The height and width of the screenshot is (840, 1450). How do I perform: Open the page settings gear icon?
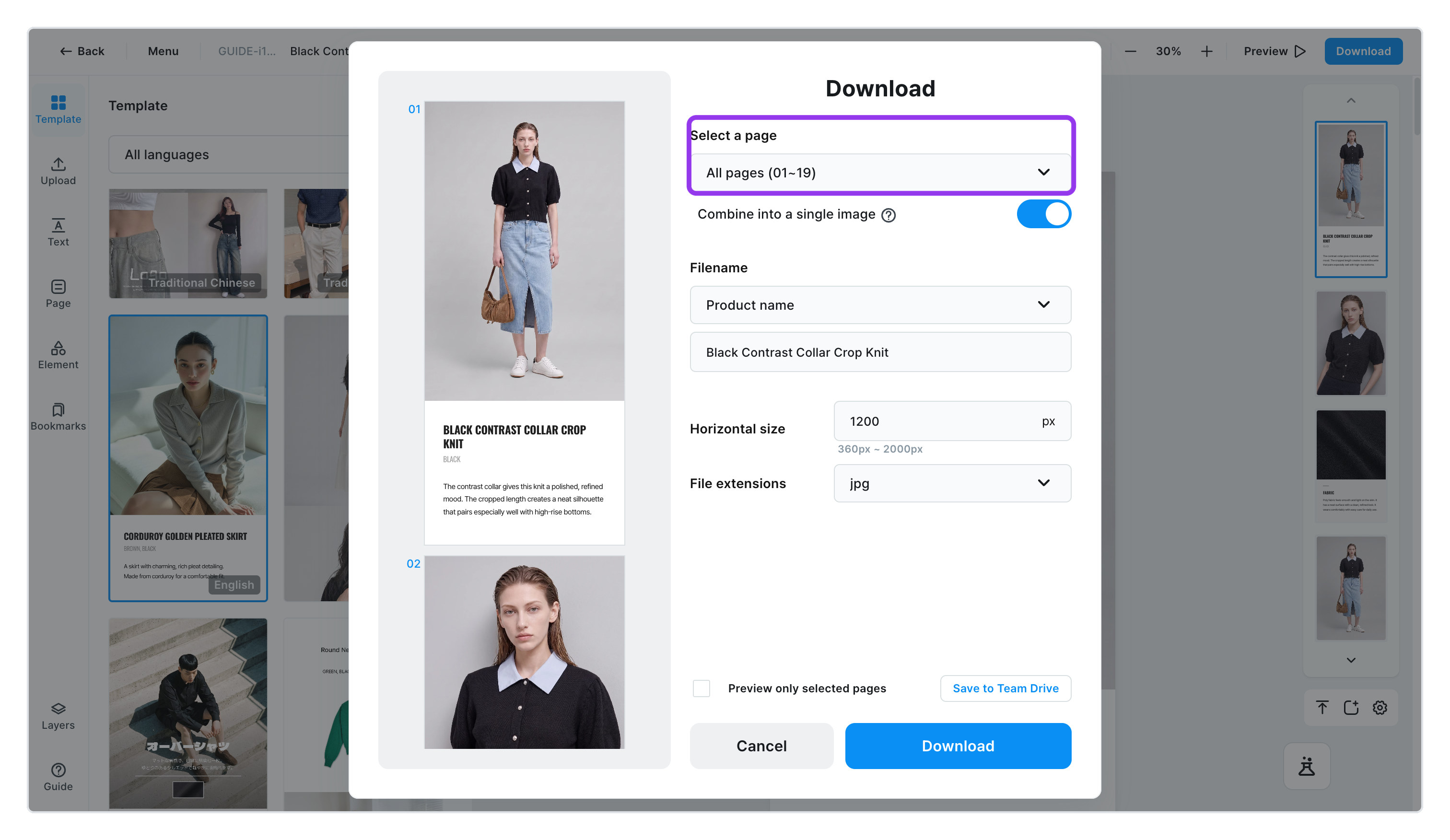point(1380,707)
